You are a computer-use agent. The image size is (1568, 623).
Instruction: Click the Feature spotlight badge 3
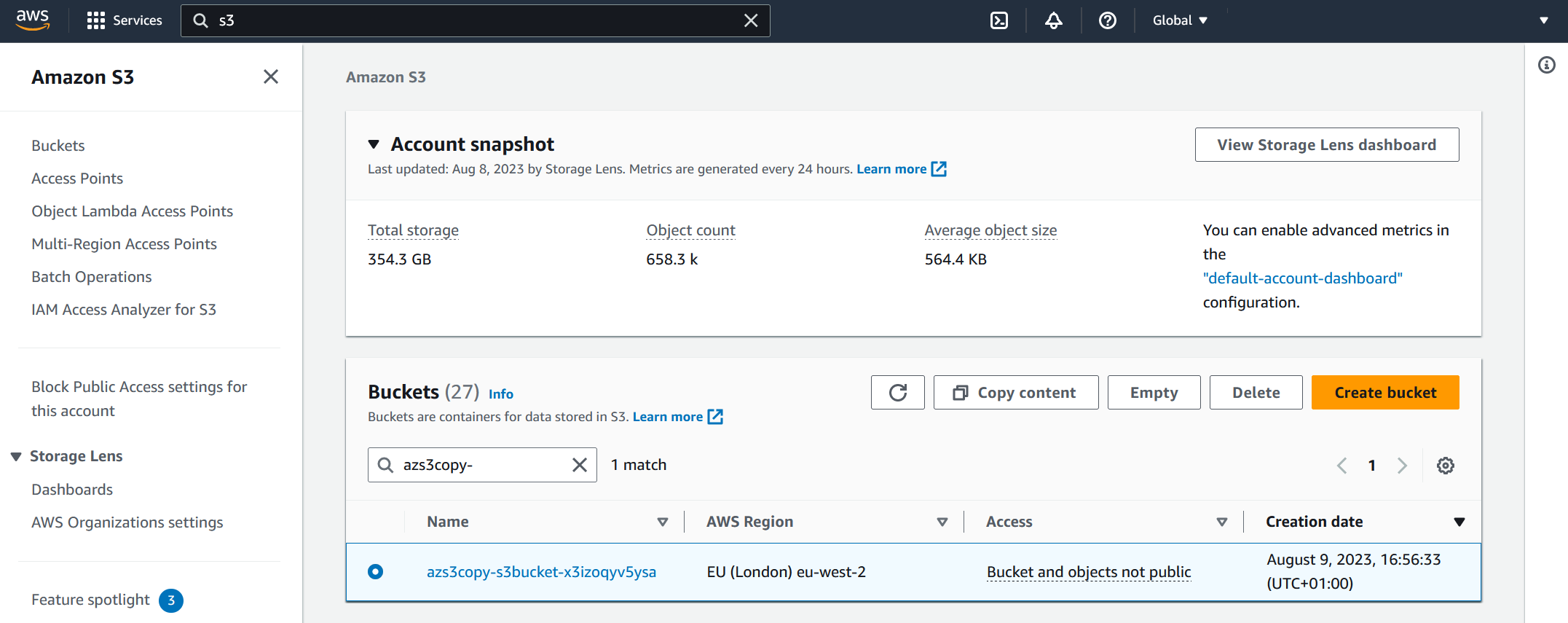(x=171, y=600)
